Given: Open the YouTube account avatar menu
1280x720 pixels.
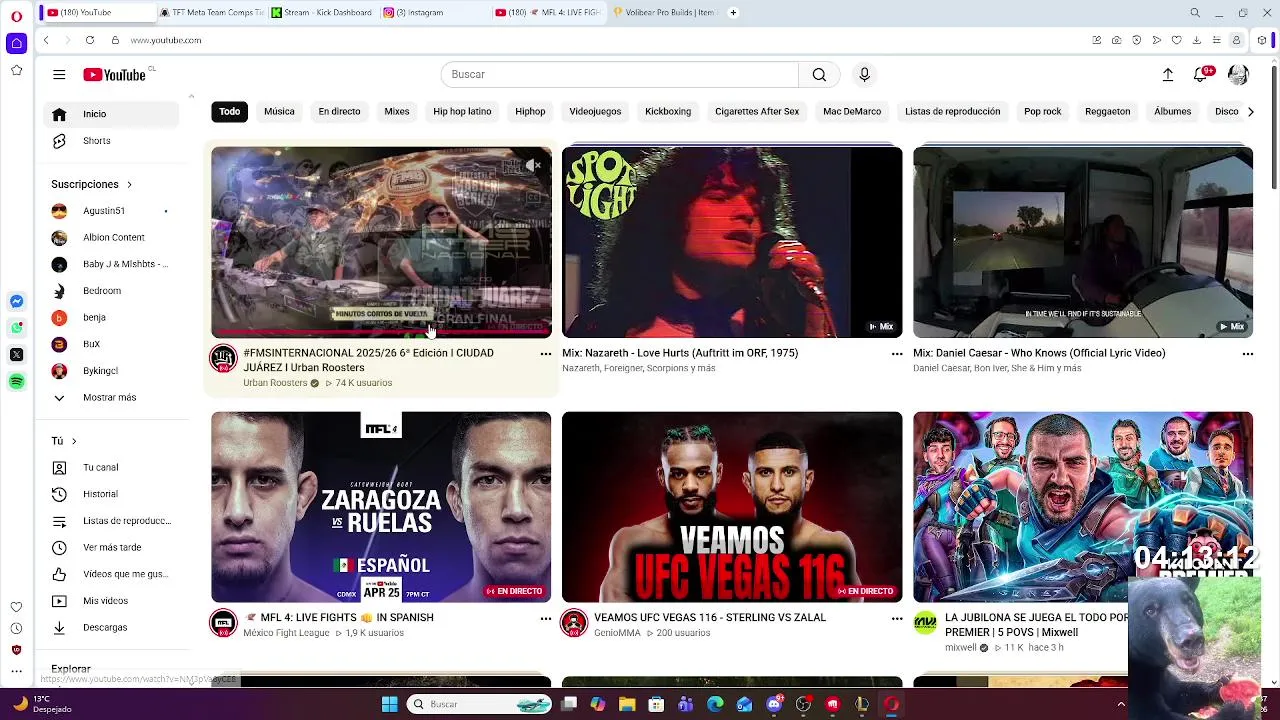Looking at the screenshot, I should (1238, 75).
